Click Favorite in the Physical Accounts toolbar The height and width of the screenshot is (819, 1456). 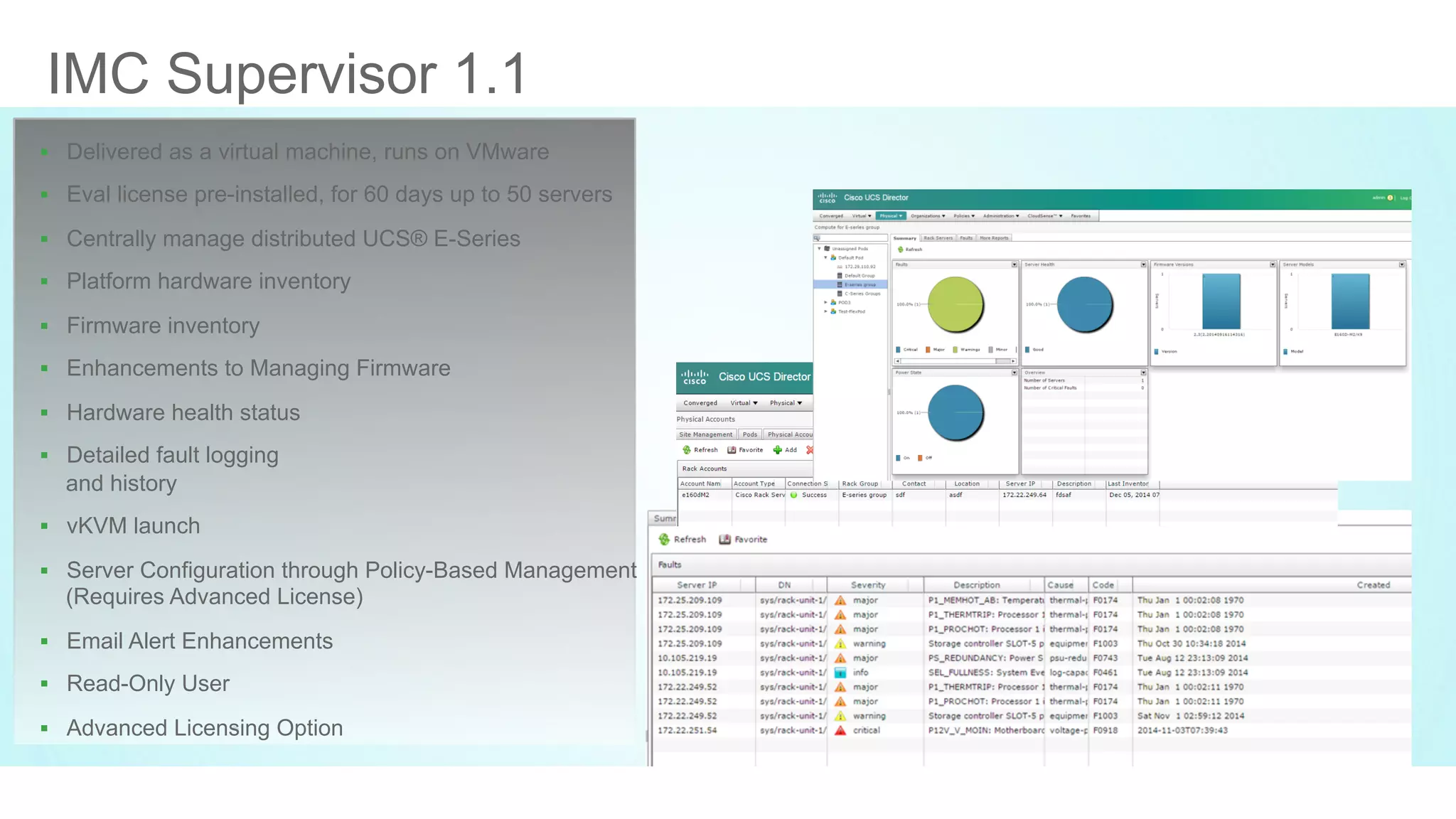click(744, 450)
